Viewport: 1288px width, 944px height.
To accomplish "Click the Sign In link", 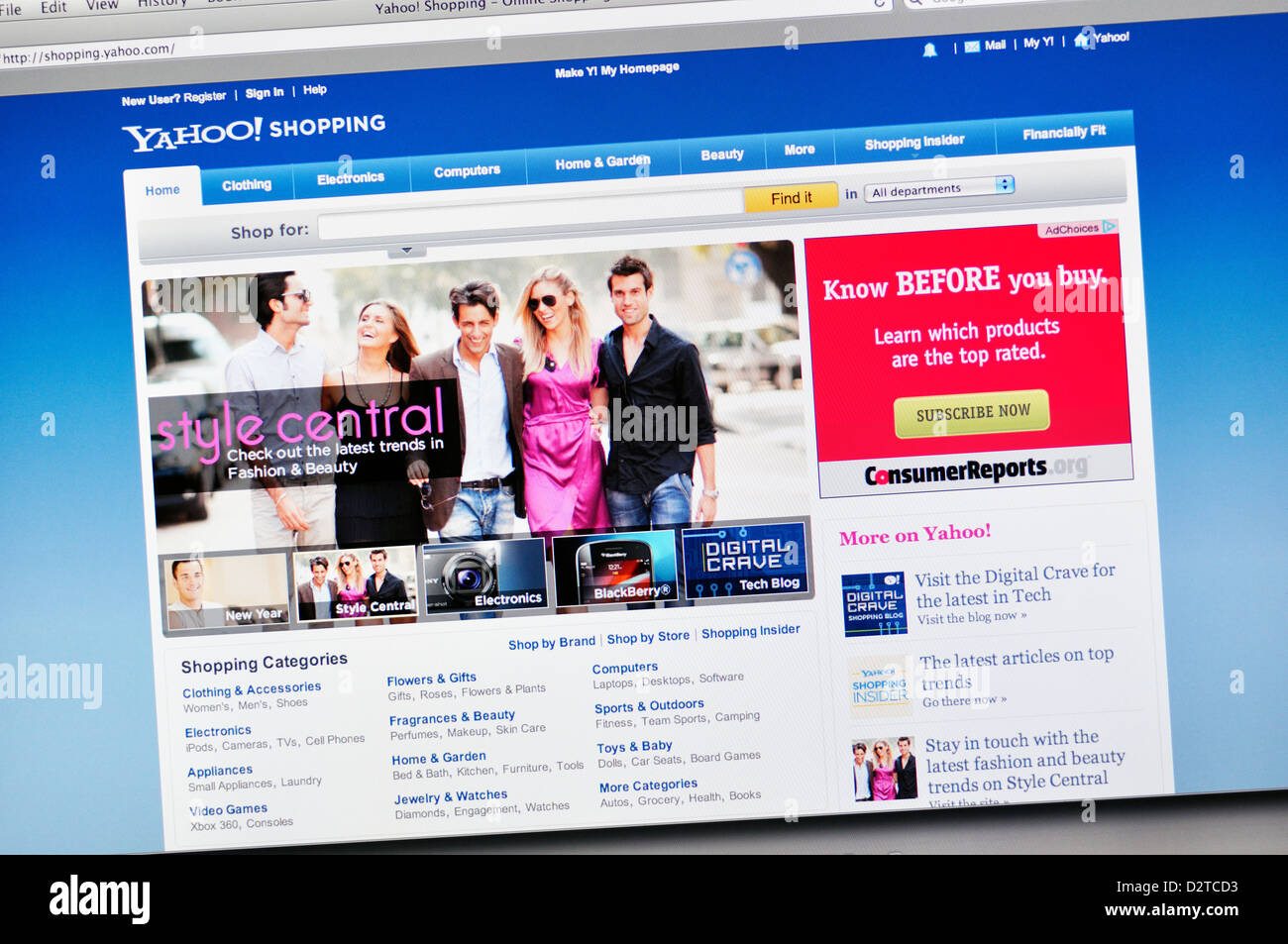I will tap(265, 93).
